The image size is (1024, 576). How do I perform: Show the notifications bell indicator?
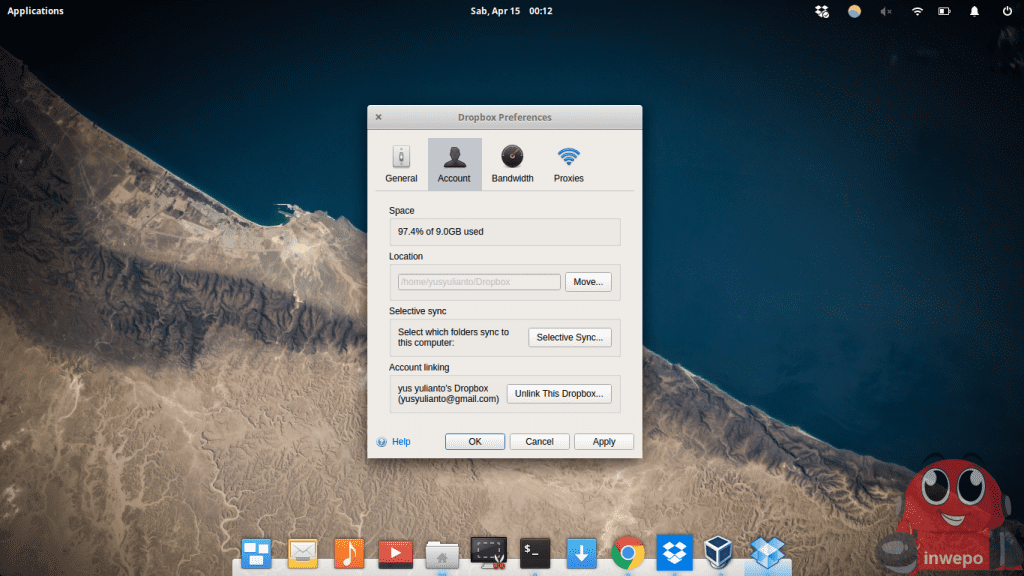tap(974, 11)
